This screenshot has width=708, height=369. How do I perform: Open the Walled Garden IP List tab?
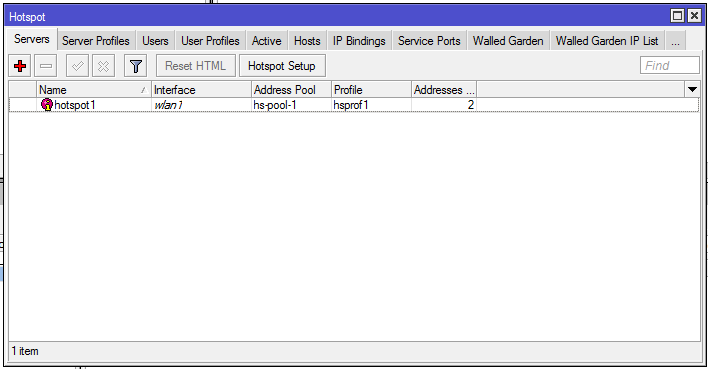coord(607,41)
